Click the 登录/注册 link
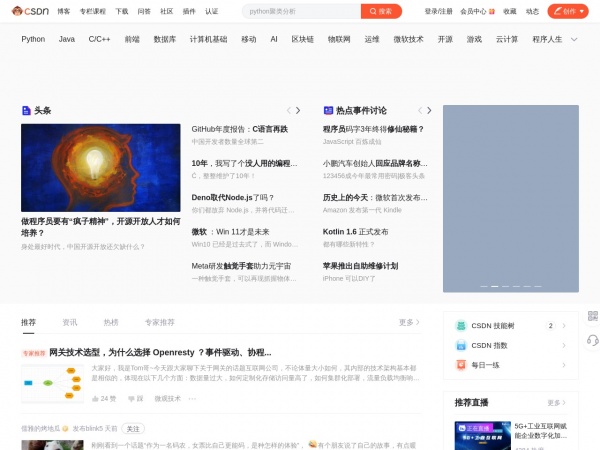The width and height of the screenshot is (600, 450). coord(438,11)
